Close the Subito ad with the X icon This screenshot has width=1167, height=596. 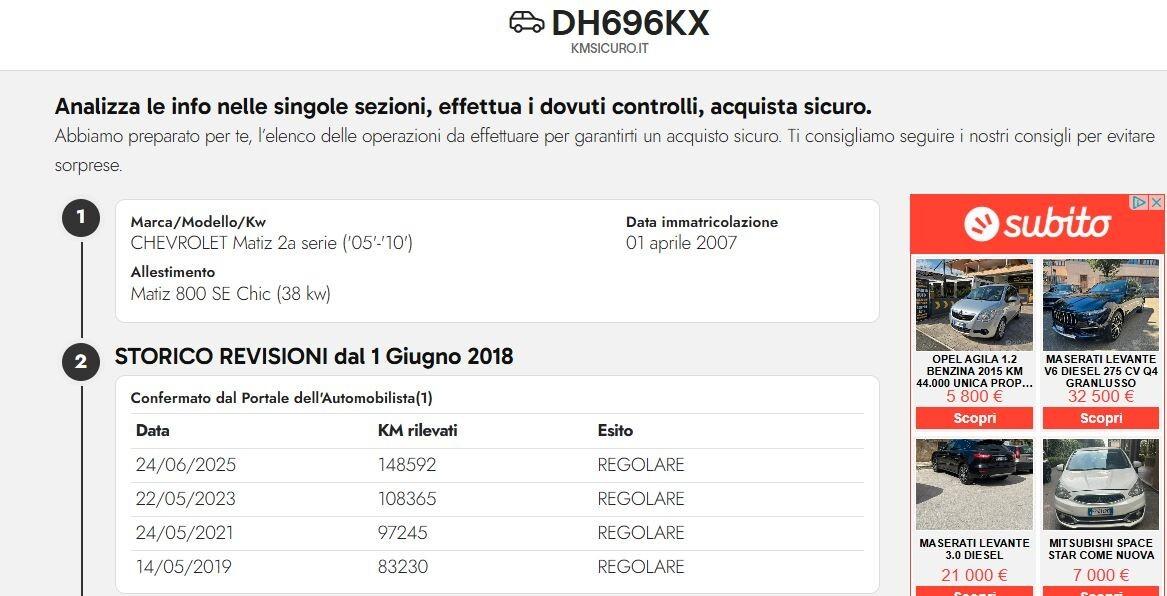[x=1157, y=202]
